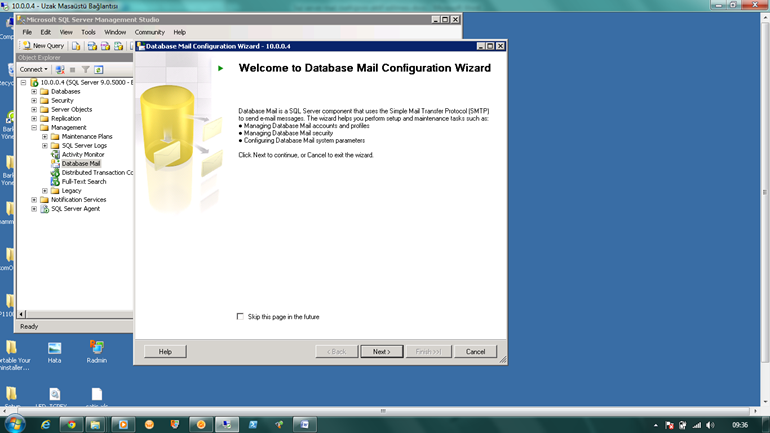Open the File menu
Image resolution: width=770 pixels, height=433 pixels.
(27, 32)
